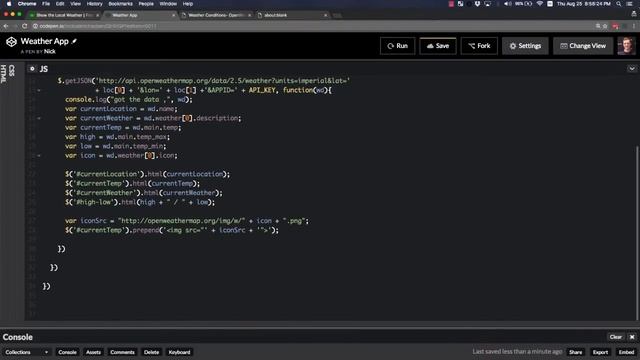Open Embed options

click(x=626, y=352)
